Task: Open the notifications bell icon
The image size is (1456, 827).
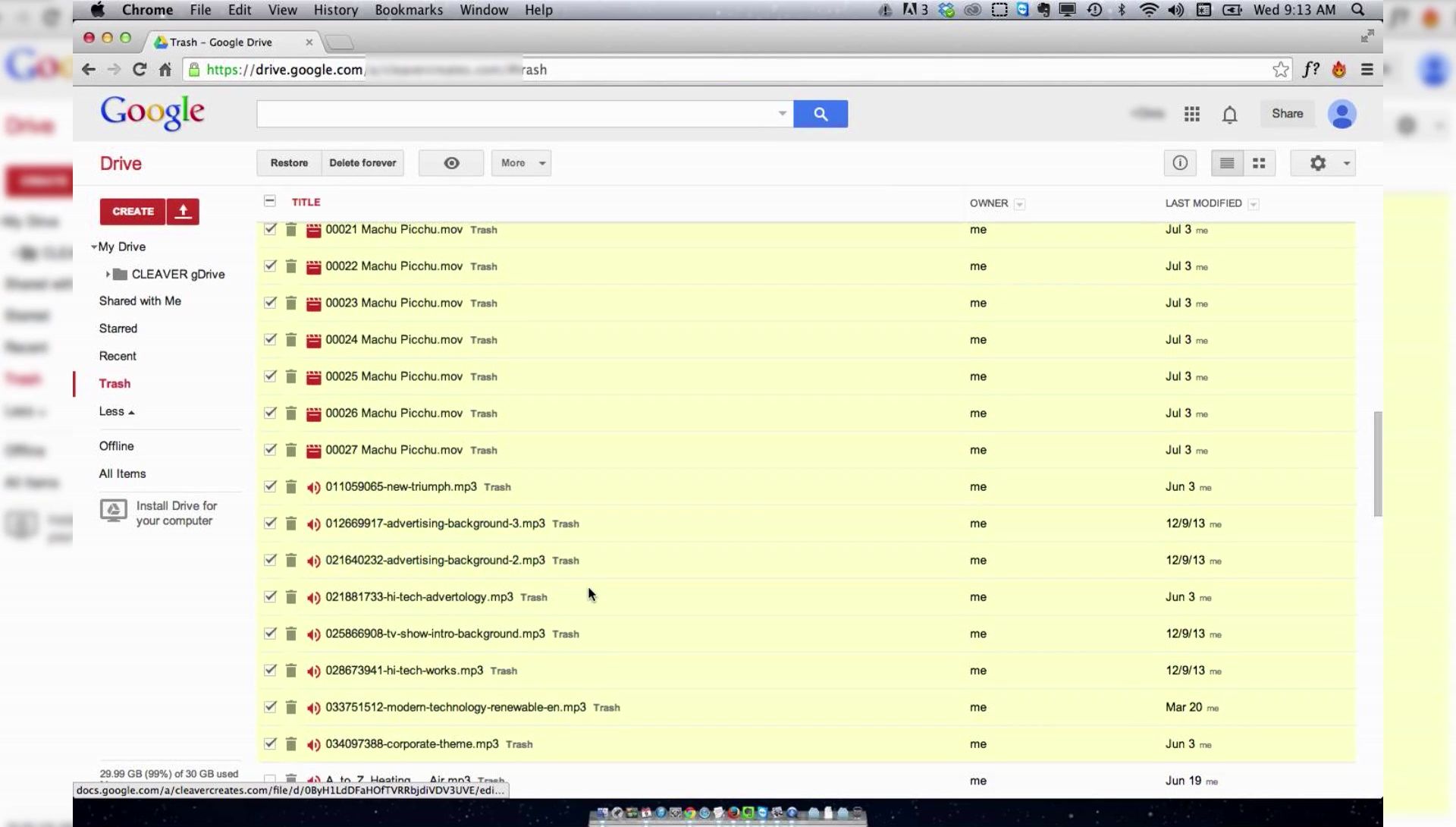Action: click(x=1229, y=115)
